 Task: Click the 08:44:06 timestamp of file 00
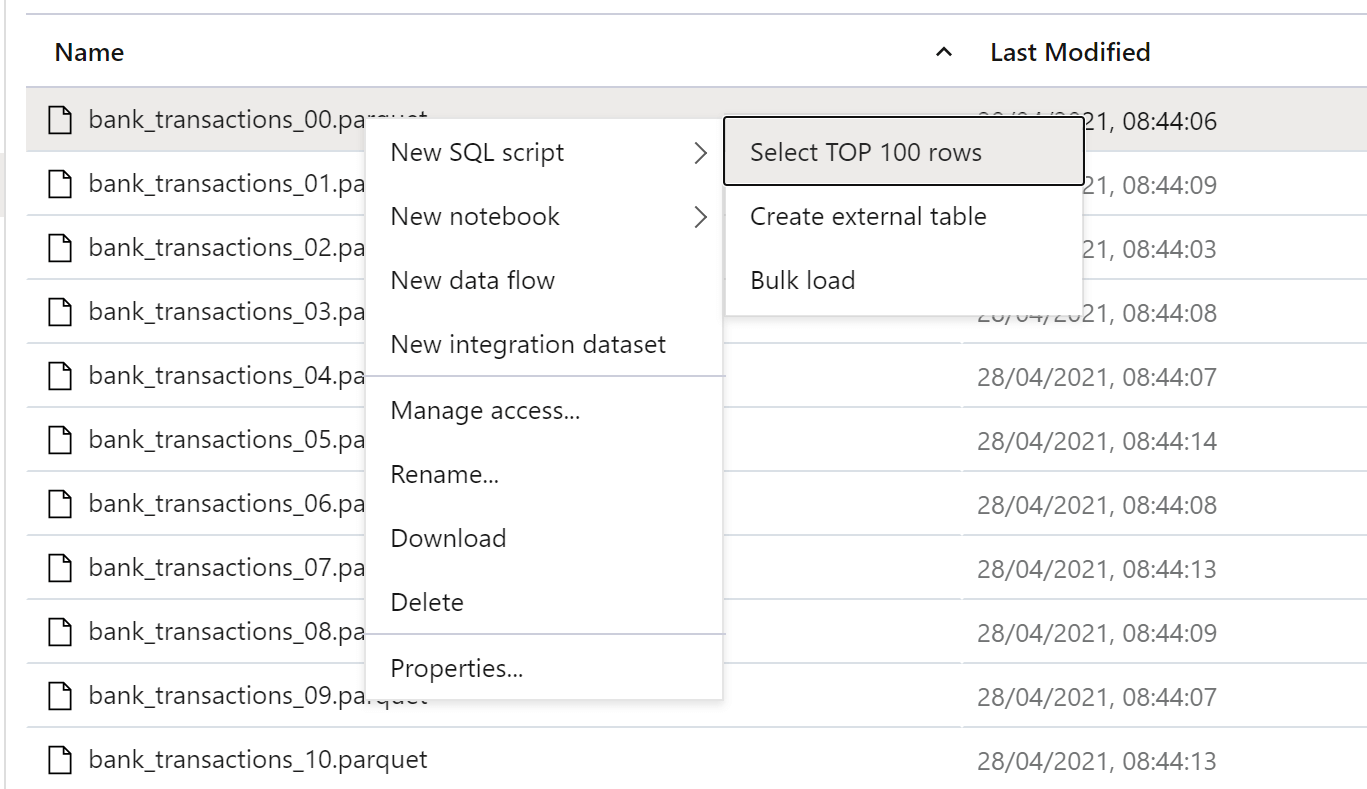click(x=1150, y=121)
